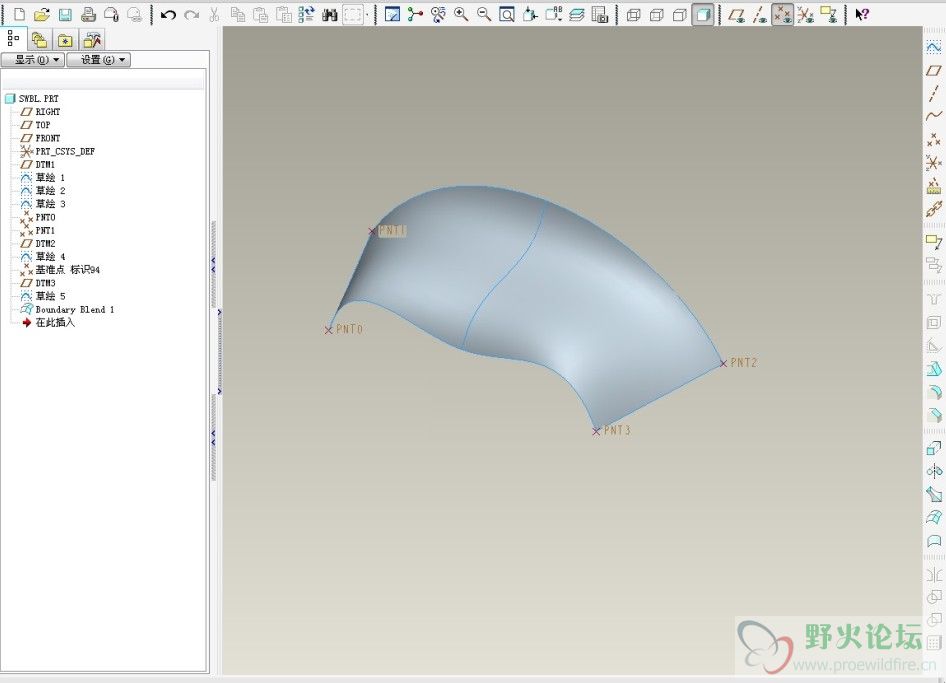This screenshot has width=946, height=683.
Task: Select the dashed selection box tool
Action: 352,14
